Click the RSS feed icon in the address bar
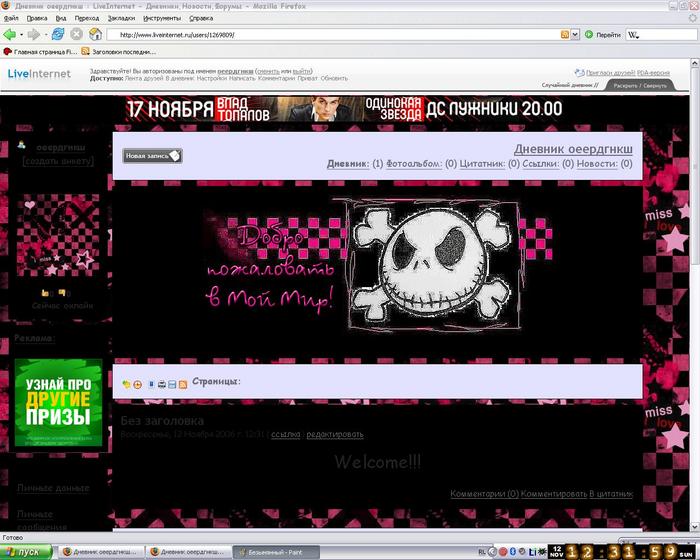 (x=565, y=35)
